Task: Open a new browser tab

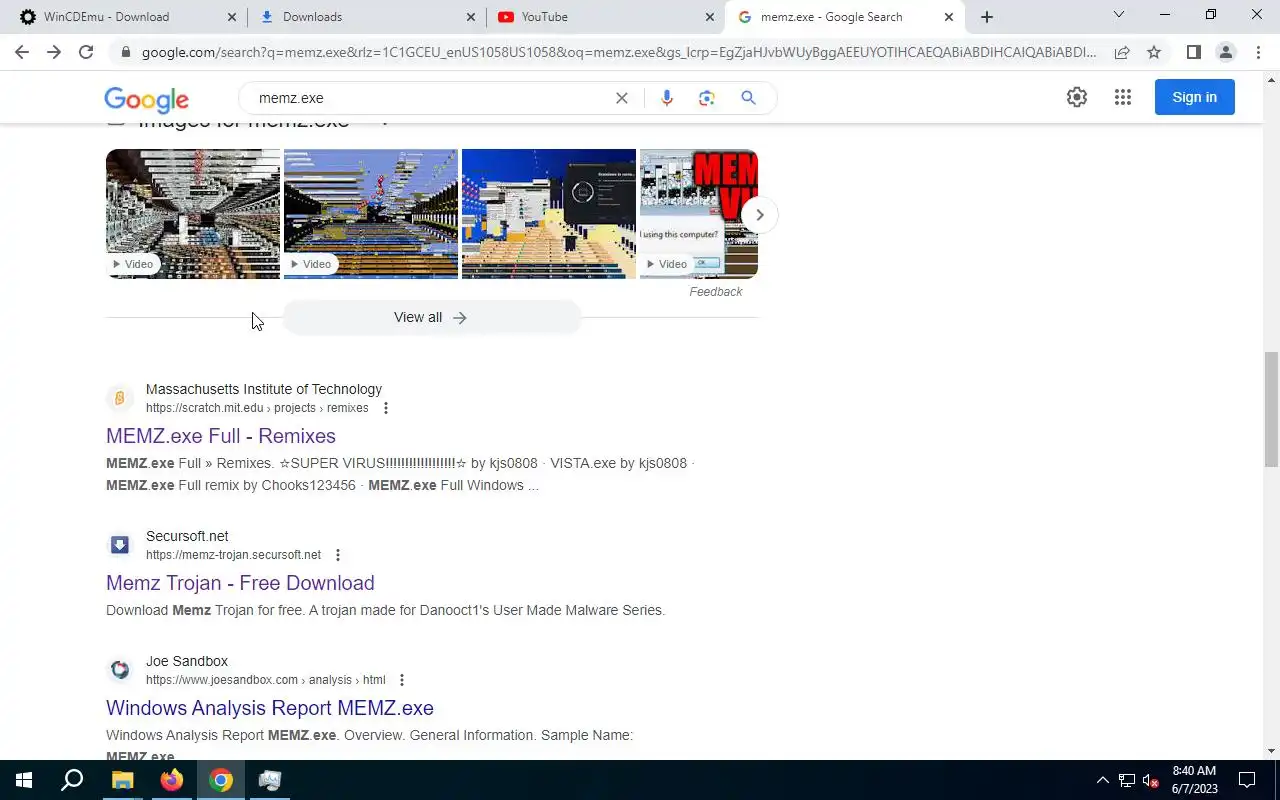Action: [x=987, y=17]
